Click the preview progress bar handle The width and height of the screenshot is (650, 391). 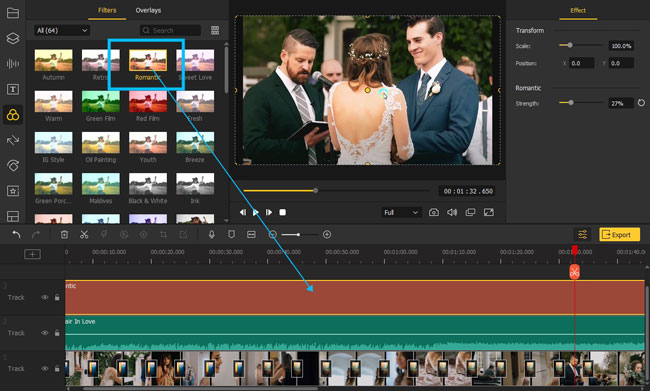pos(315,191)
